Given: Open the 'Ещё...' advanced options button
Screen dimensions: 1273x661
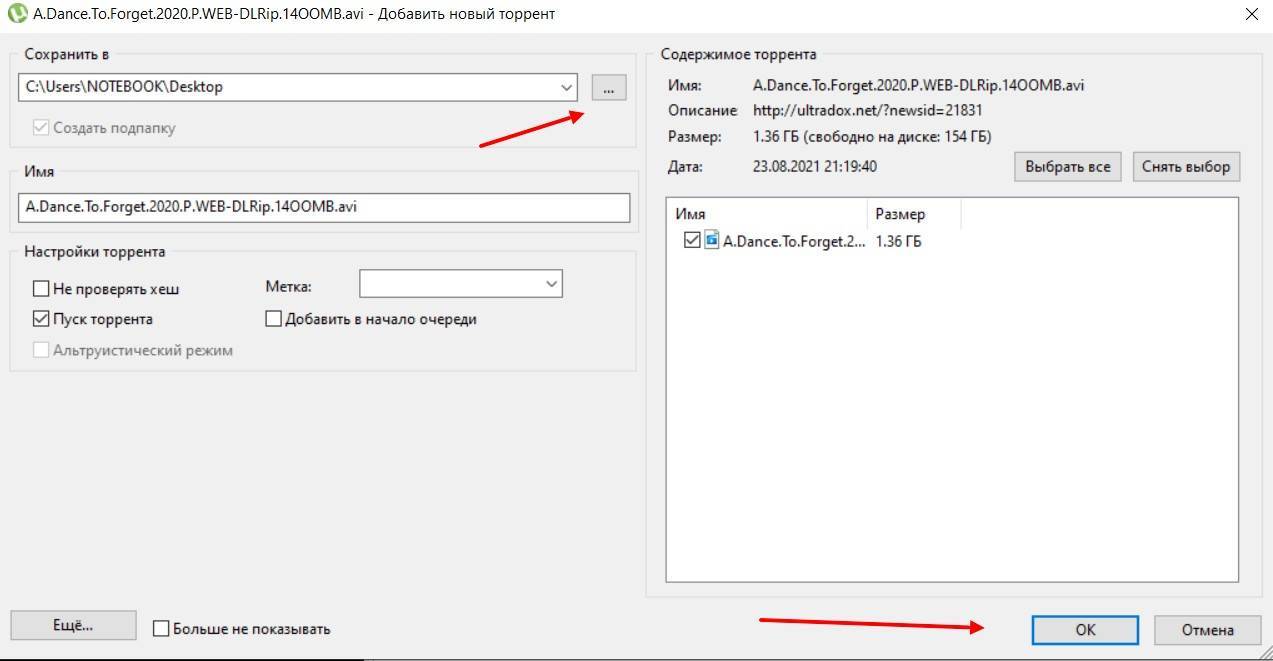Looking at the screenshot, I should [72, 626].
